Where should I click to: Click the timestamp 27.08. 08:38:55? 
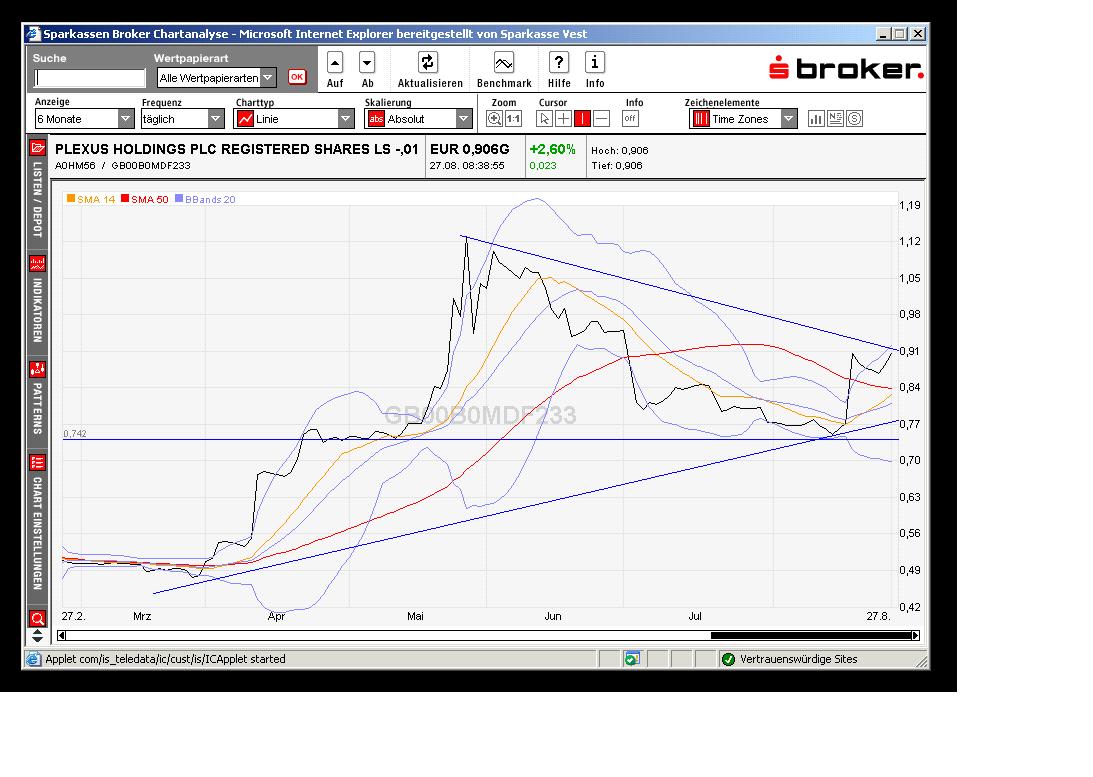[x=466, y=166]
